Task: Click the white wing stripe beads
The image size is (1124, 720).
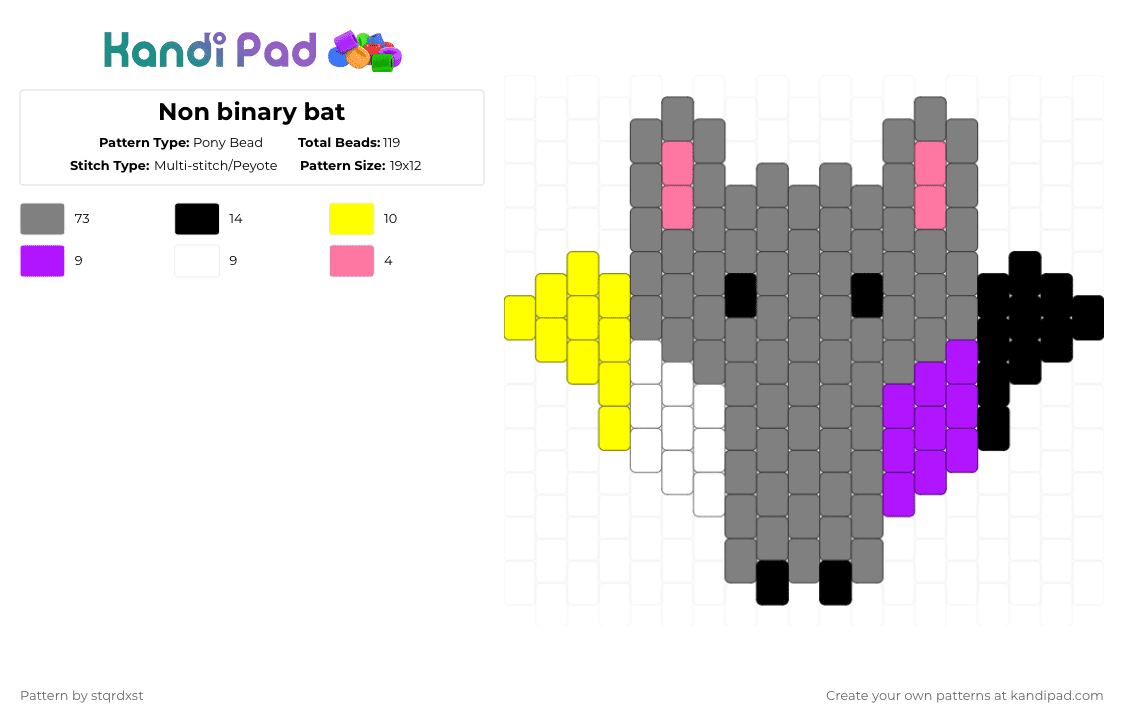Action: click(677, 428)
